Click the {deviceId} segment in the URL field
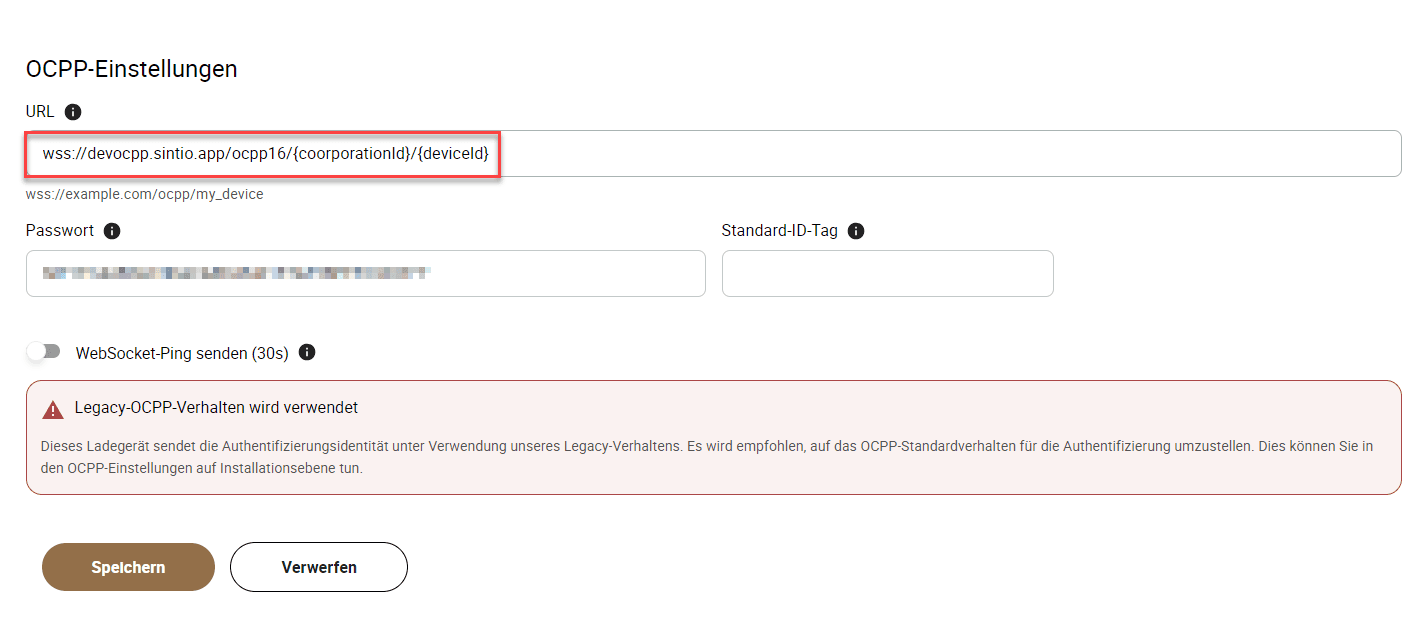Image resolution: width=1422 pixels, height=622 pixels. (x=453, y=153)
